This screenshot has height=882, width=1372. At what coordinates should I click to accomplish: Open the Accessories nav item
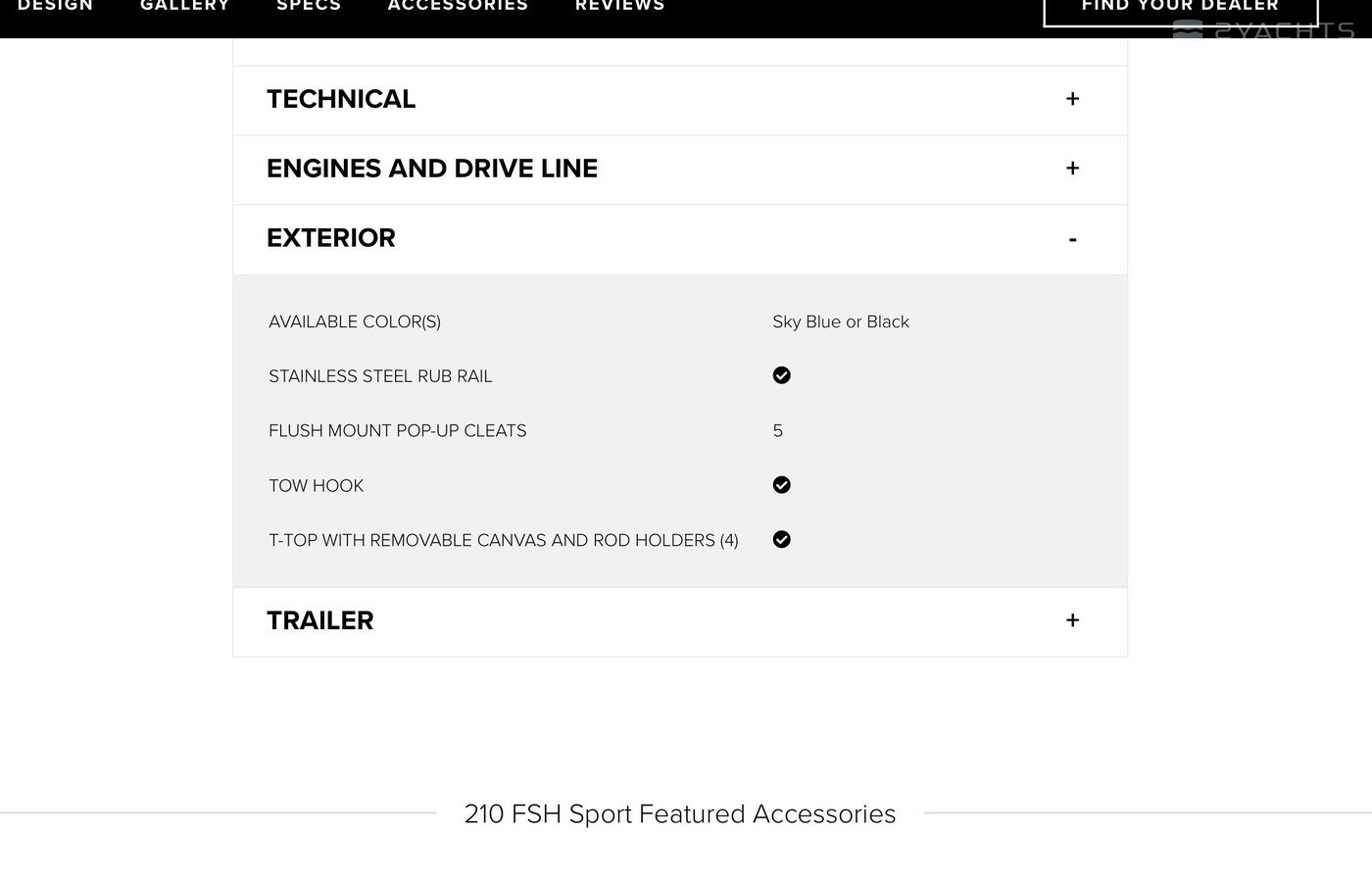click(x=458, y=6)
